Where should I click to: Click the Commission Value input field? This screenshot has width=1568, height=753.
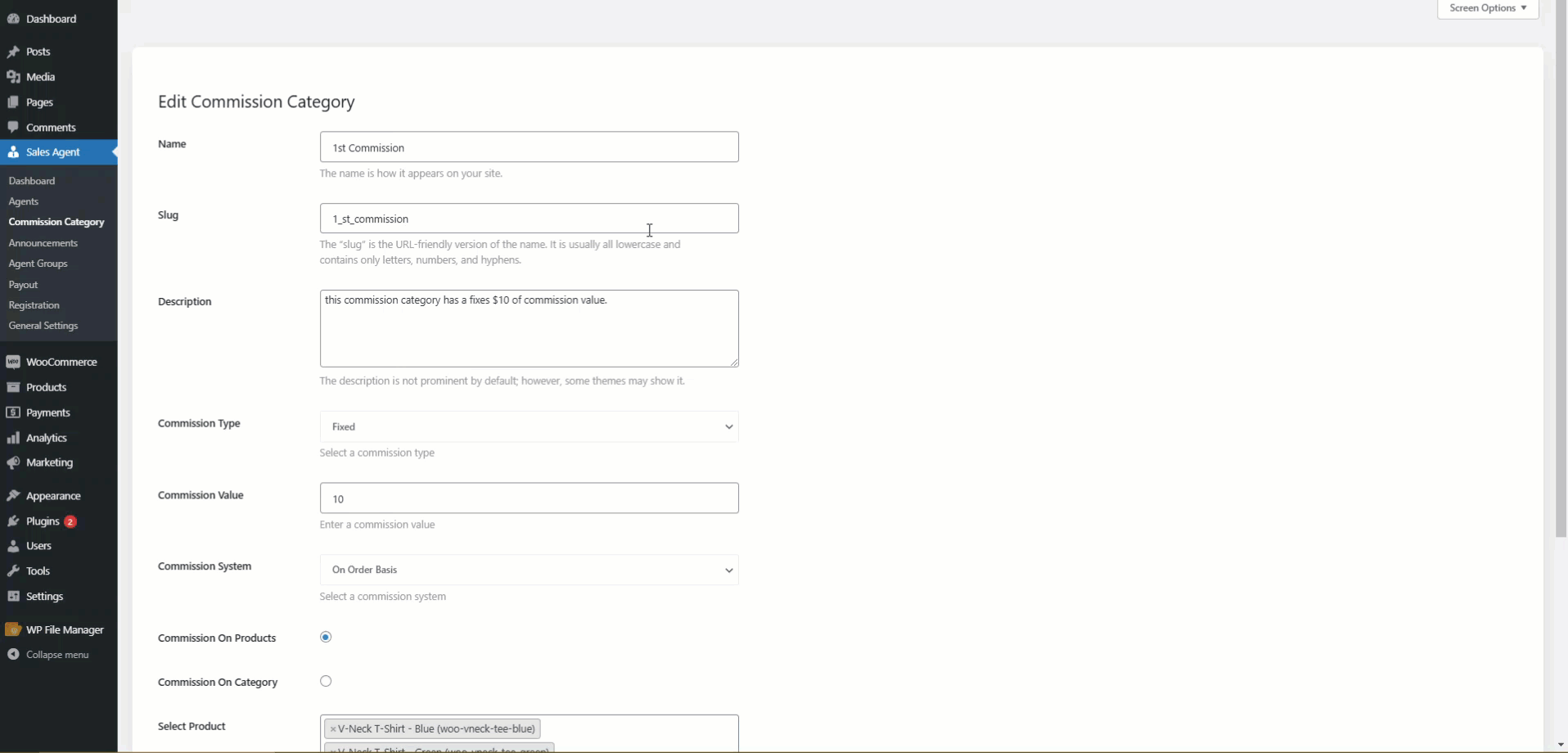[529, 498]
